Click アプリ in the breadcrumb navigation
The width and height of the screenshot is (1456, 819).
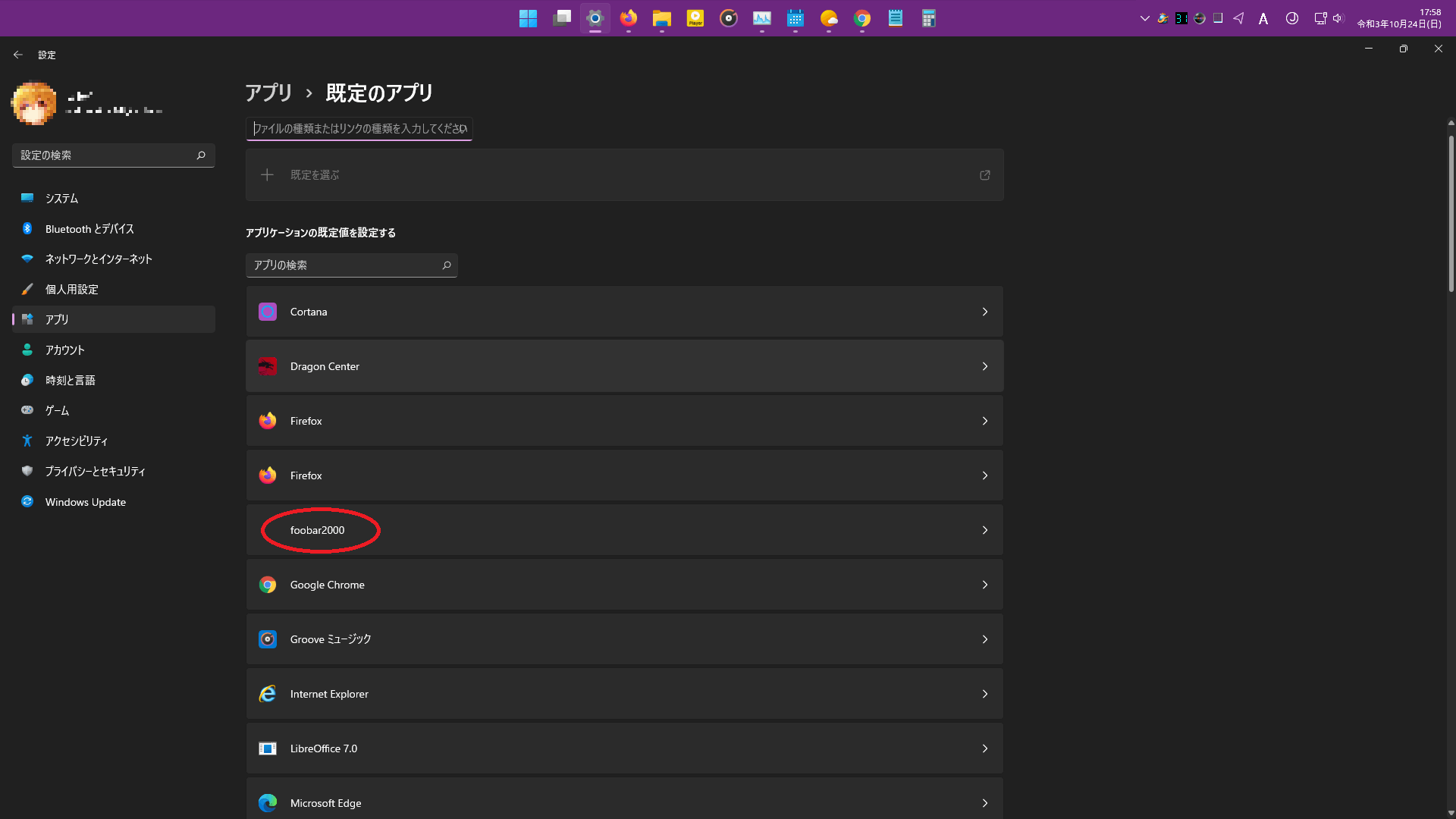267,93
